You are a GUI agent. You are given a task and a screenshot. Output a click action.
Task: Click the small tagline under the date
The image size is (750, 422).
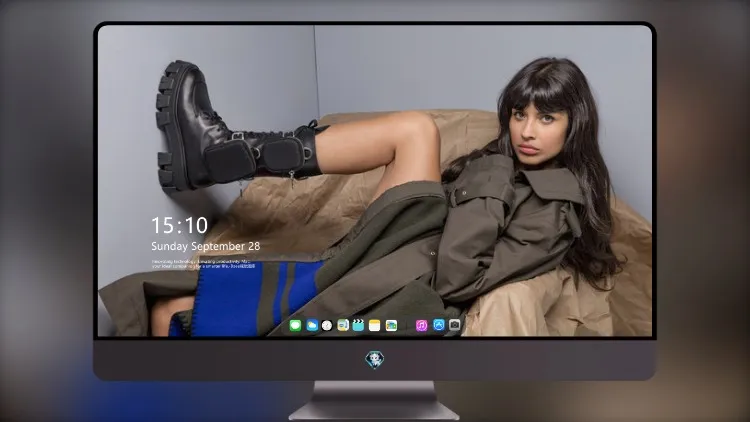point(203,264)
